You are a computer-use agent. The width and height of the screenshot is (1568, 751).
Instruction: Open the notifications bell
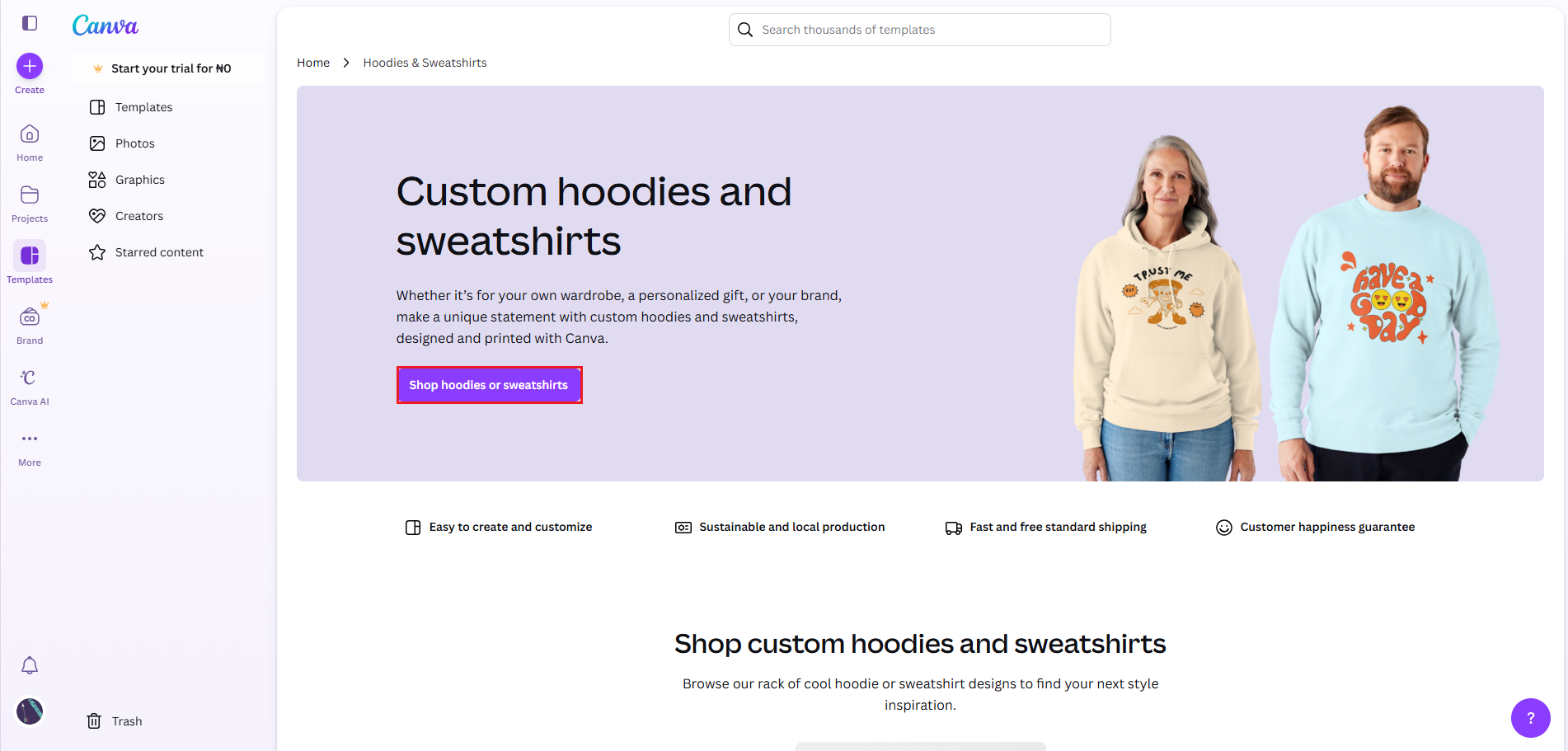(x=30, y=665)
